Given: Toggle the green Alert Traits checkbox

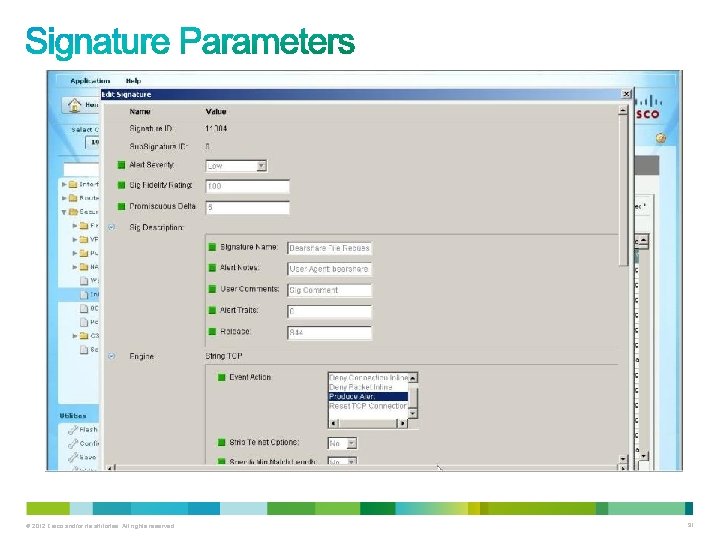Looking at the screenshot, I should 212,310.
